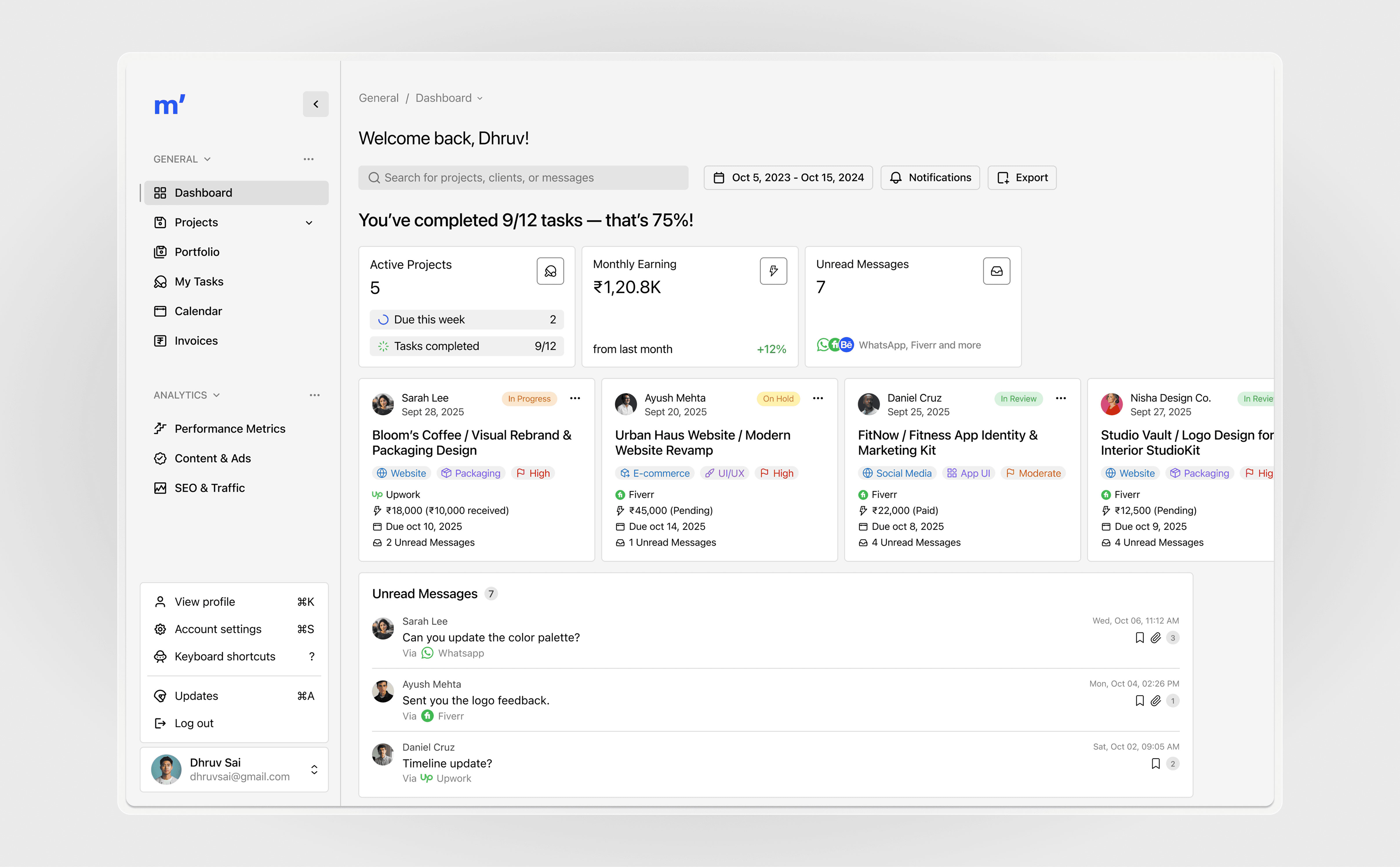This screenshot has width=1400, height=867.
Task: Go to Performance Metrics in sidebar
Action: [229, 428]
